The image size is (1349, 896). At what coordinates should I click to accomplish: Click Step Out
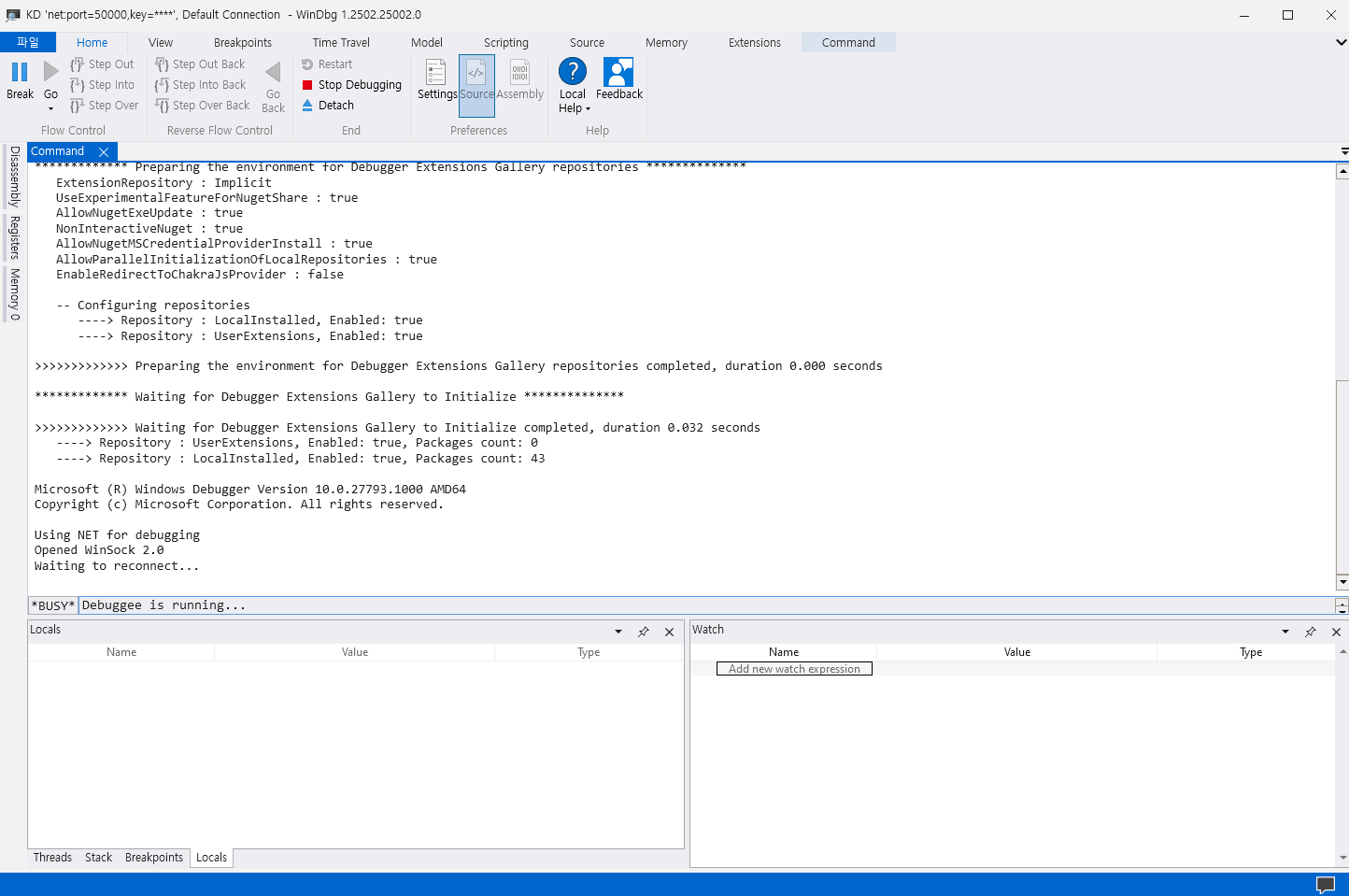point(103,64)
